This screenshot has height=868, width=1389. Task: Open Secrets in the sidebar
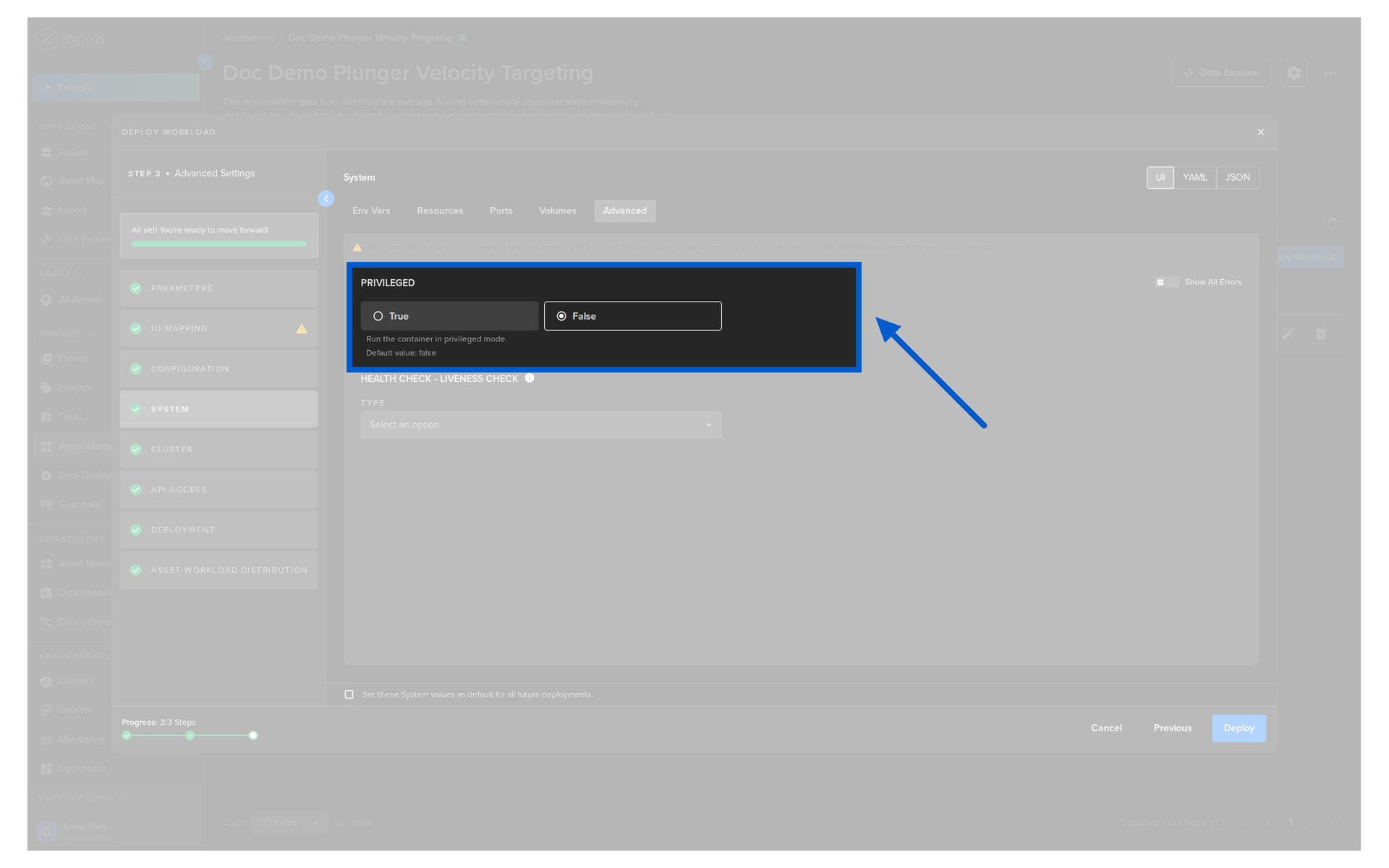[x=72, y=710]
